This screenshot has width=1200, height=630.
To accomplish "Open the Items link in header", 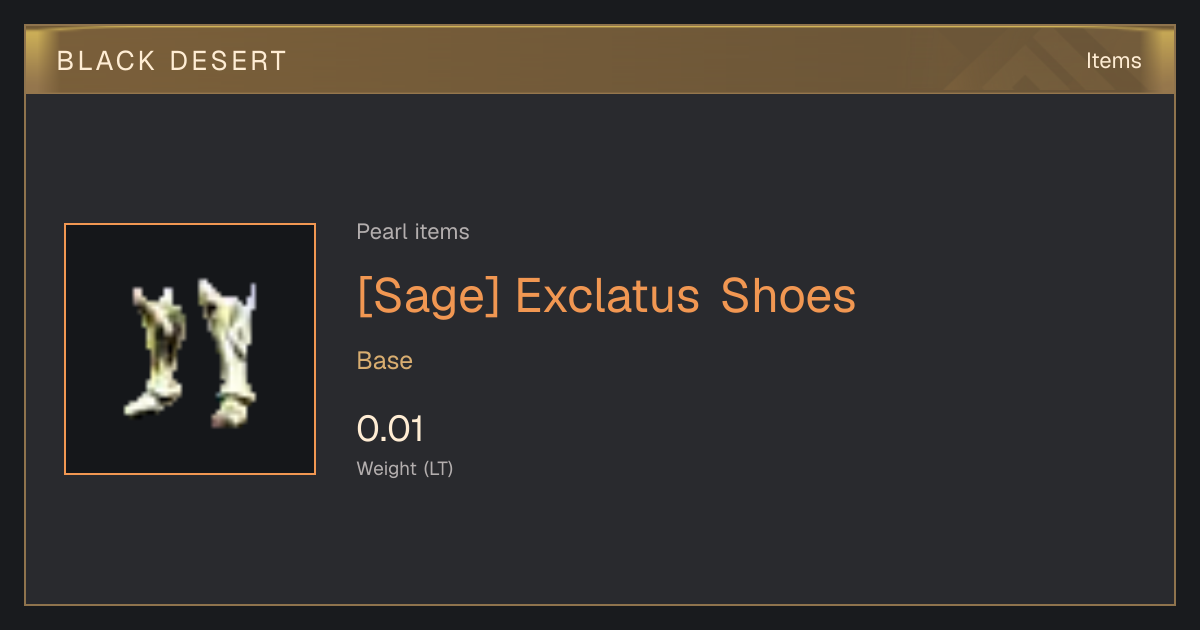I will [1113, 60].
